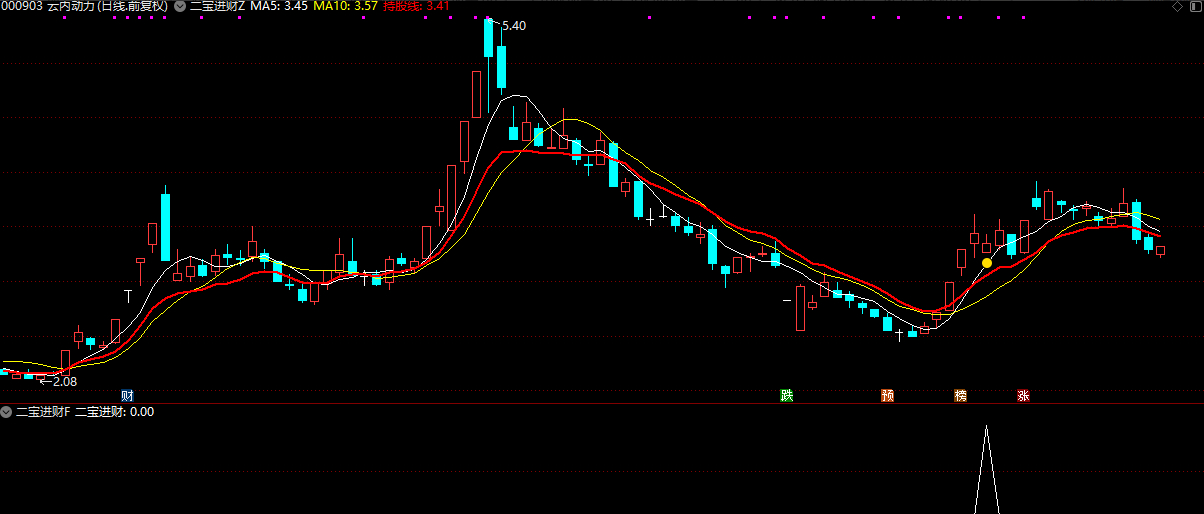Click the tallest cyan candle near 5.40
This screenshot has width=1204, height=514.
pos(489,38)
